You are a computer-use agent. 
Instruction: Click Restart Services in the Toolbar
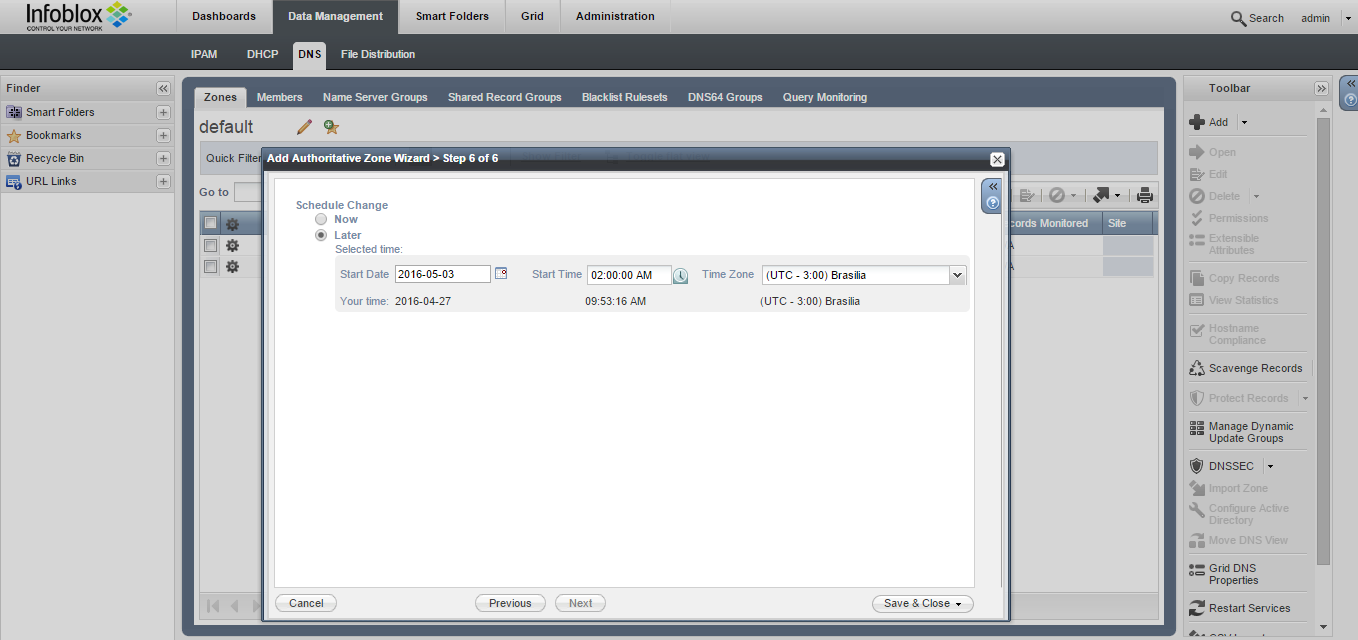[x=1249, y=608]
